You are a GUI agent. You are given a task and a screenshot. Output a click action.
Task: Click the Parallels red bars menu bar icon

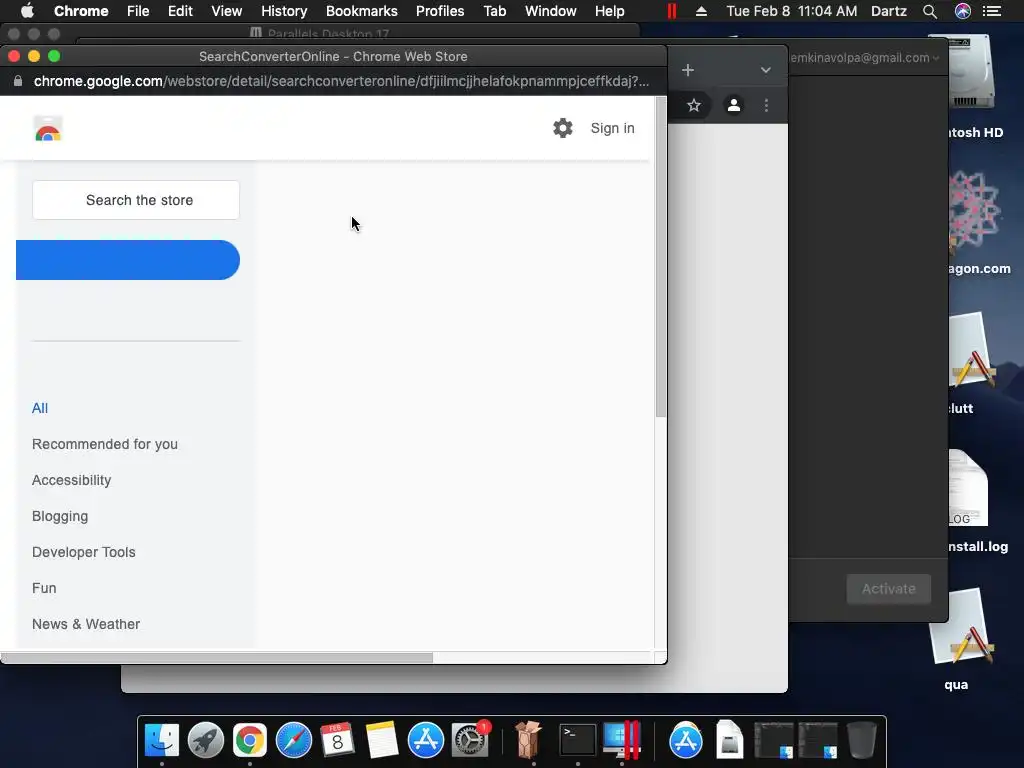pyautogui.click(x=671, y=11)
